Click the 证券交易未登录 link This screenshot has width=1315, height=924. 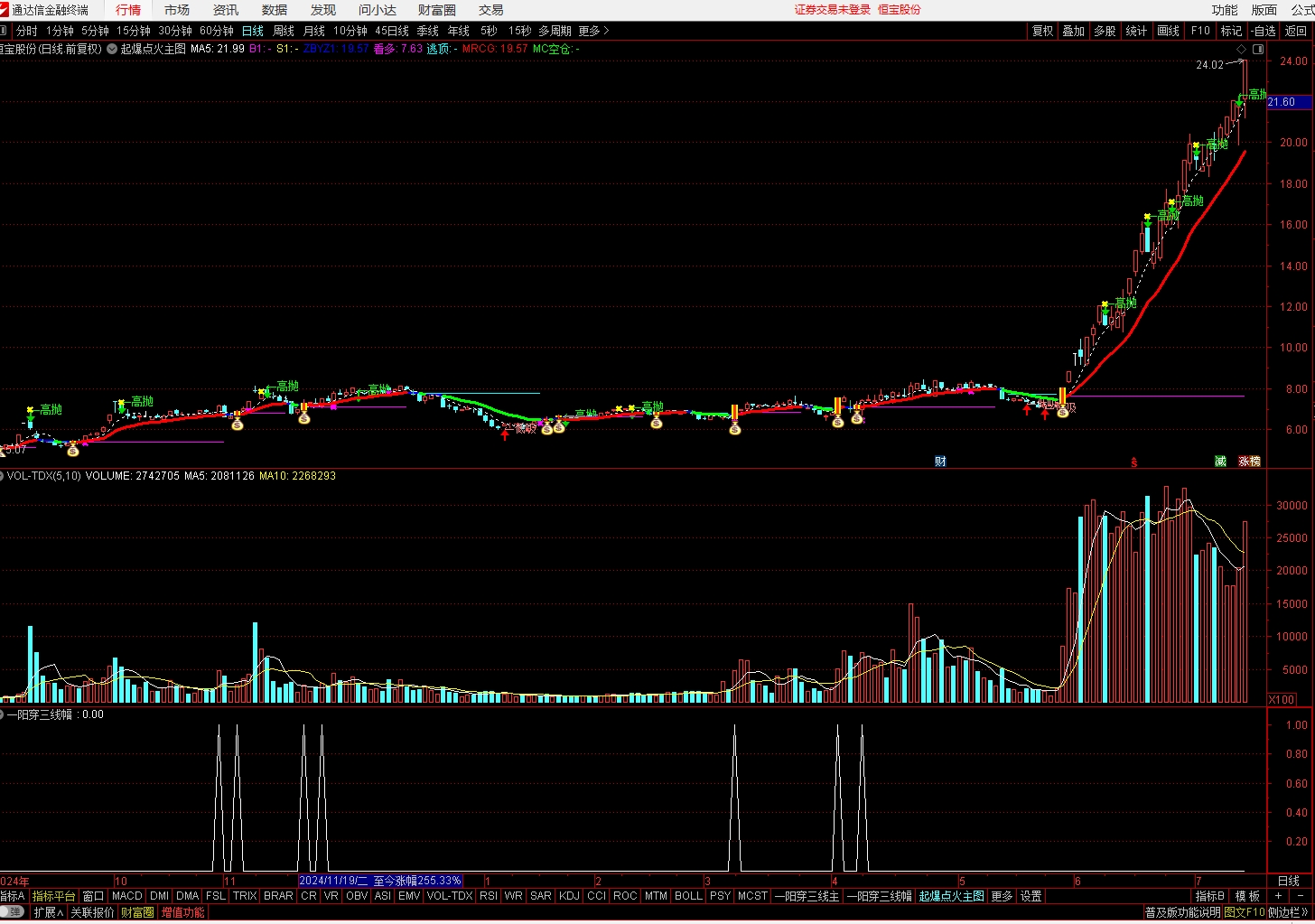point(833,10)
